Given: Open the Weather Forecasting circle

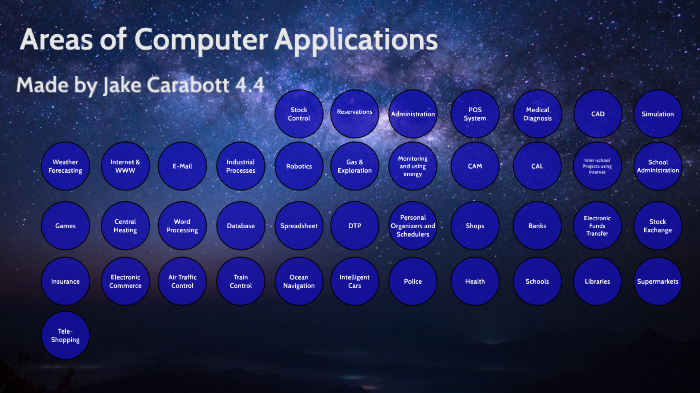Looking at the screenshot, I should [x=65, y=166].
